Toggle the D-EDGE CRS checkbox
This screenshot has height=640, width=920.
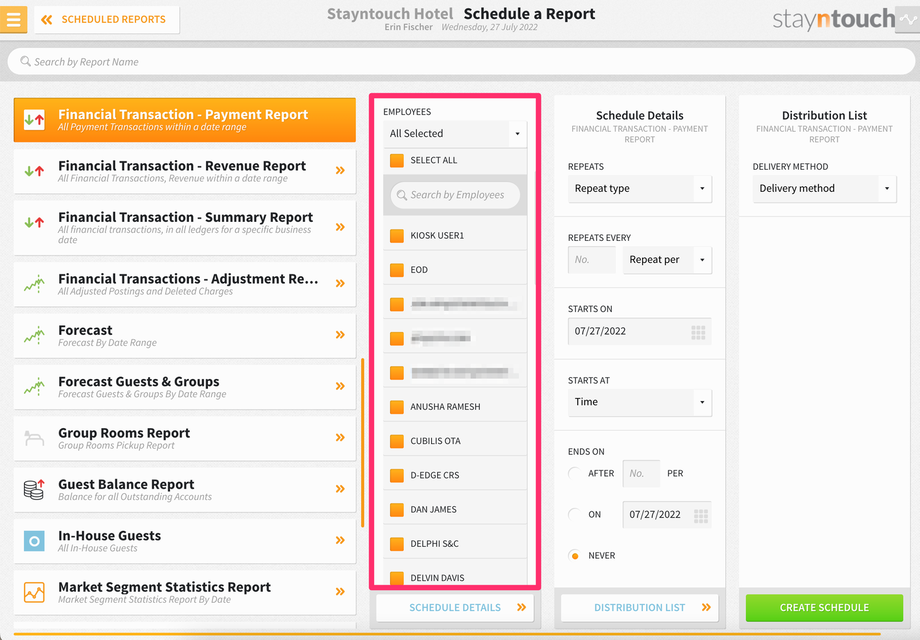(x=397, y=475)
